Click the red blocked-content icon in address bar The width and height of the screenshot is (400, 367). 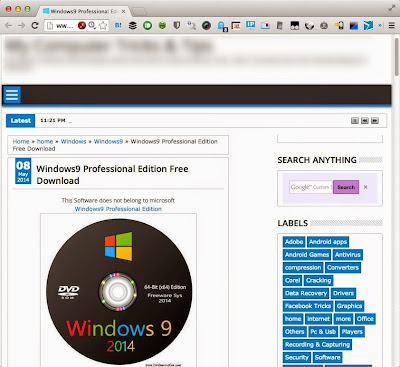[x=82, y=25]
